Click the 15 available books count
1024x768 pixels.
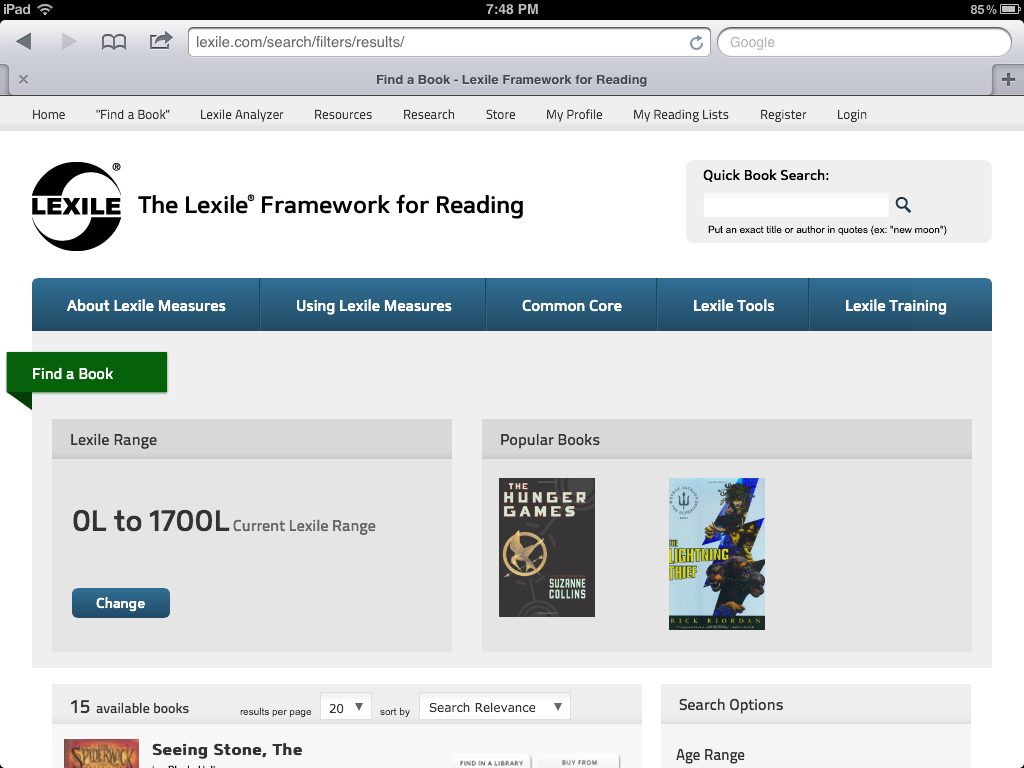pyautogui.click(x=129, y=707)
